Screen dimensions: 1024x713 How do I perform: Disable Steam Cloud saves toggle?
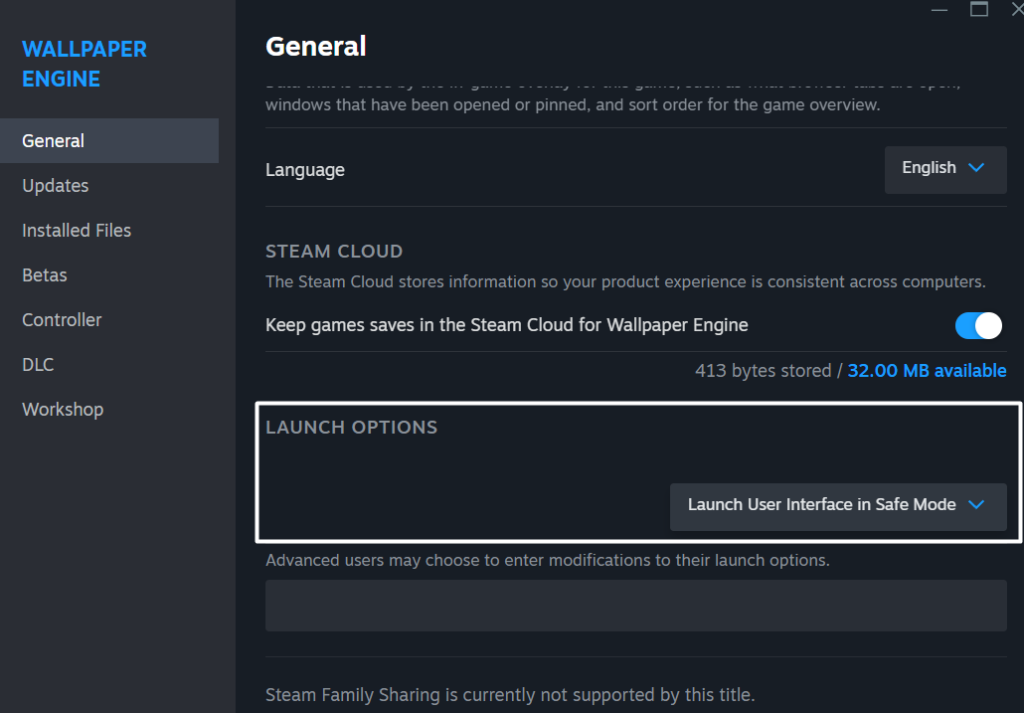pyautogui.click(x=978, y=325)
